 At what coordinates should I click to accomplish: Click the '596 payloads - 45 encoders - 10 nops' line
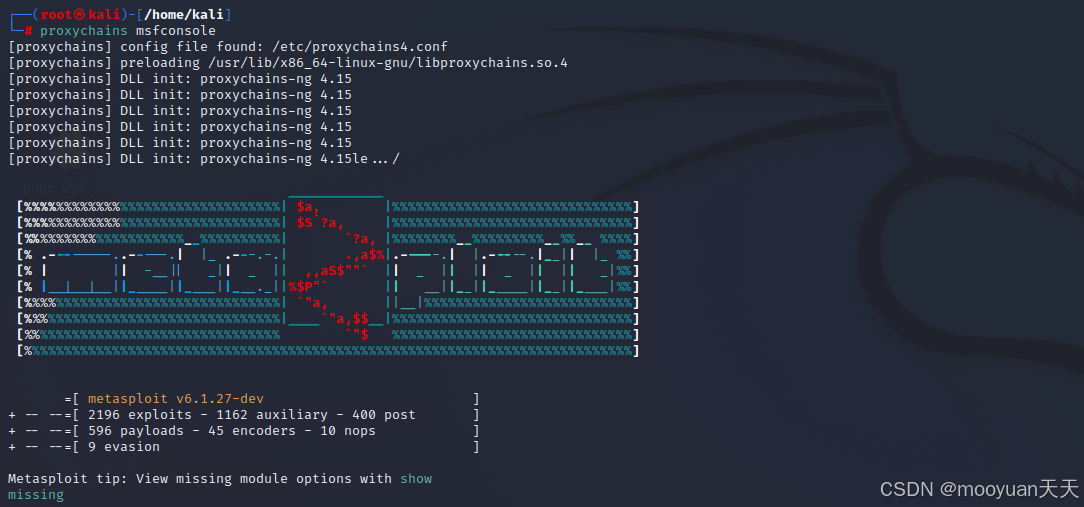coord(232,430)
